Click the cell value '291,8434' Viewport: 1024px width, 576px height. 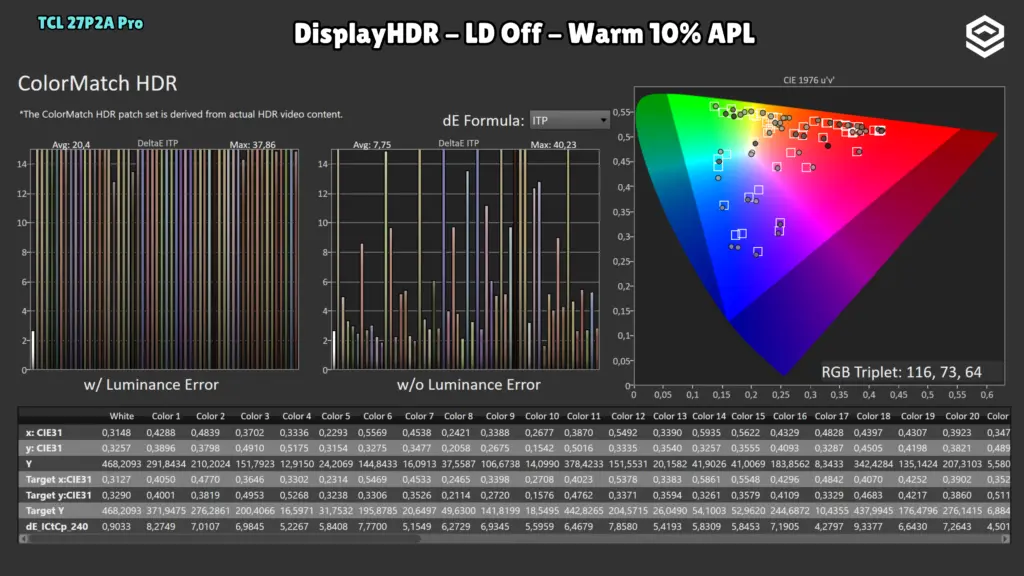(165, 464)
